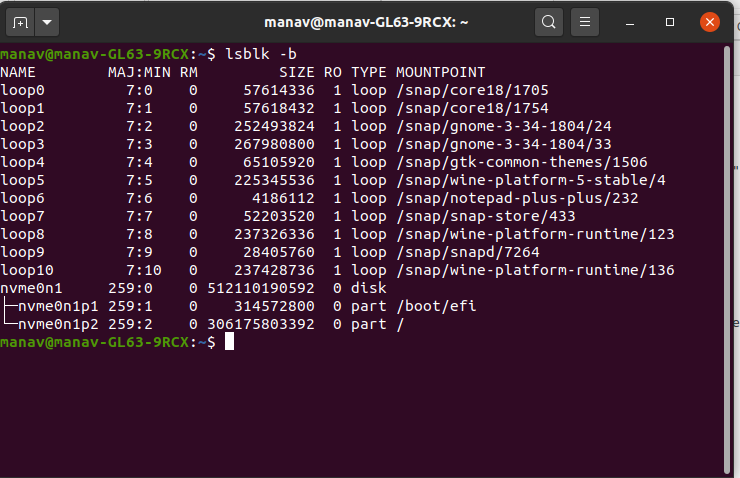Click the mountpoint /boot/efi

436,306
